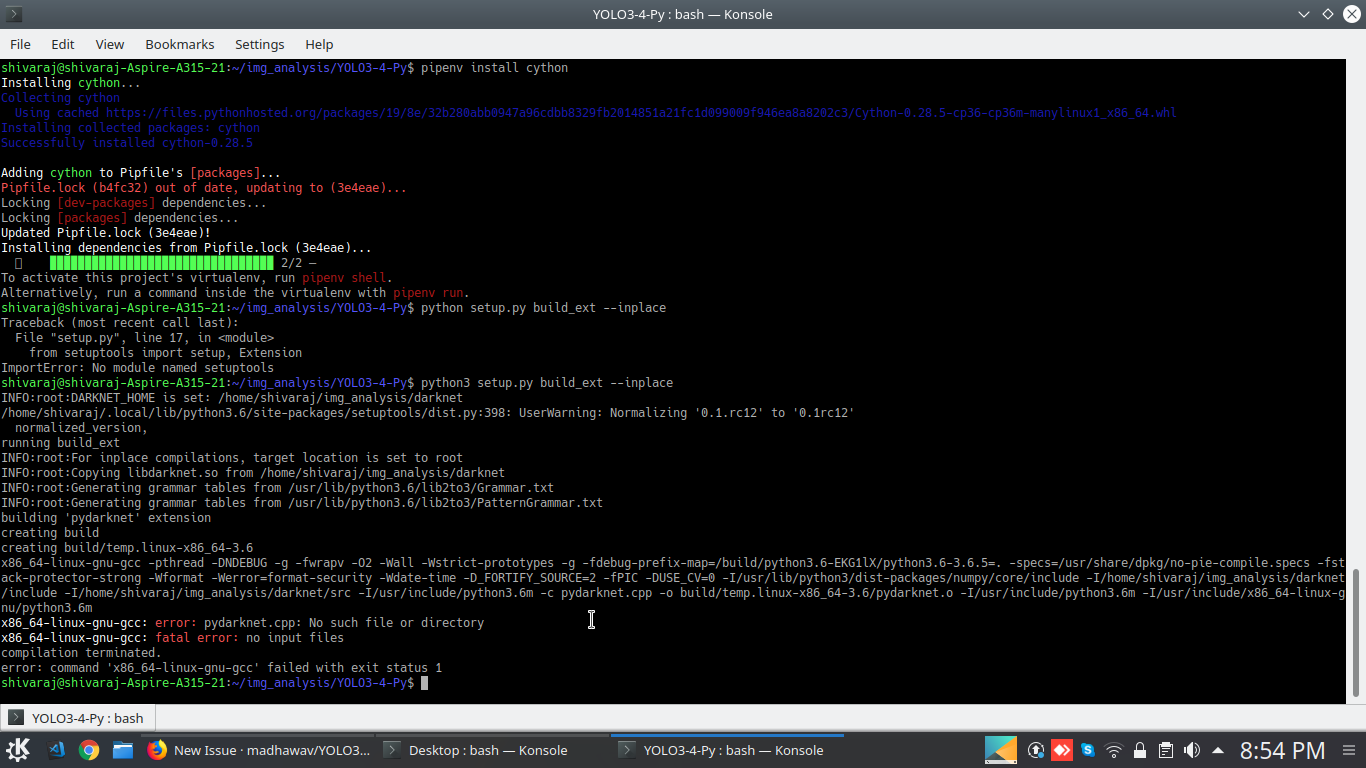Image resolution: width=1366 pixels, height=768 pixels.
Task: Switch to Desktop : bash Konsole window
Action: (x=476, y=750)
